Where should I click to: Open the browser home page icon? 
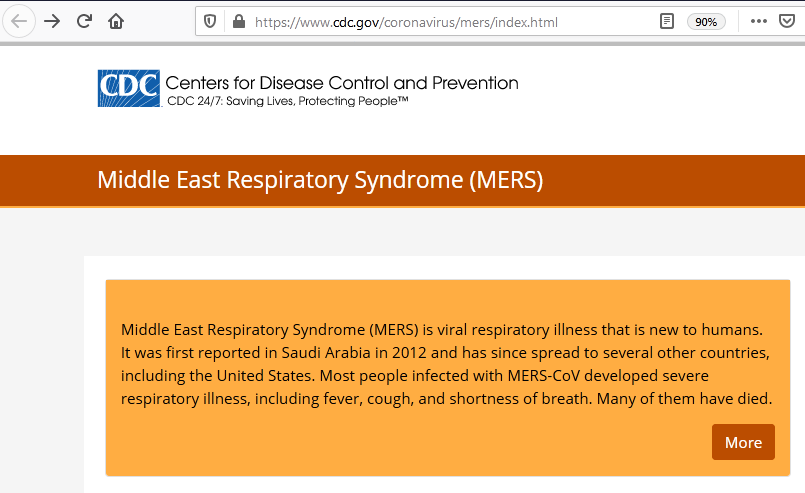tap(116, 22)
